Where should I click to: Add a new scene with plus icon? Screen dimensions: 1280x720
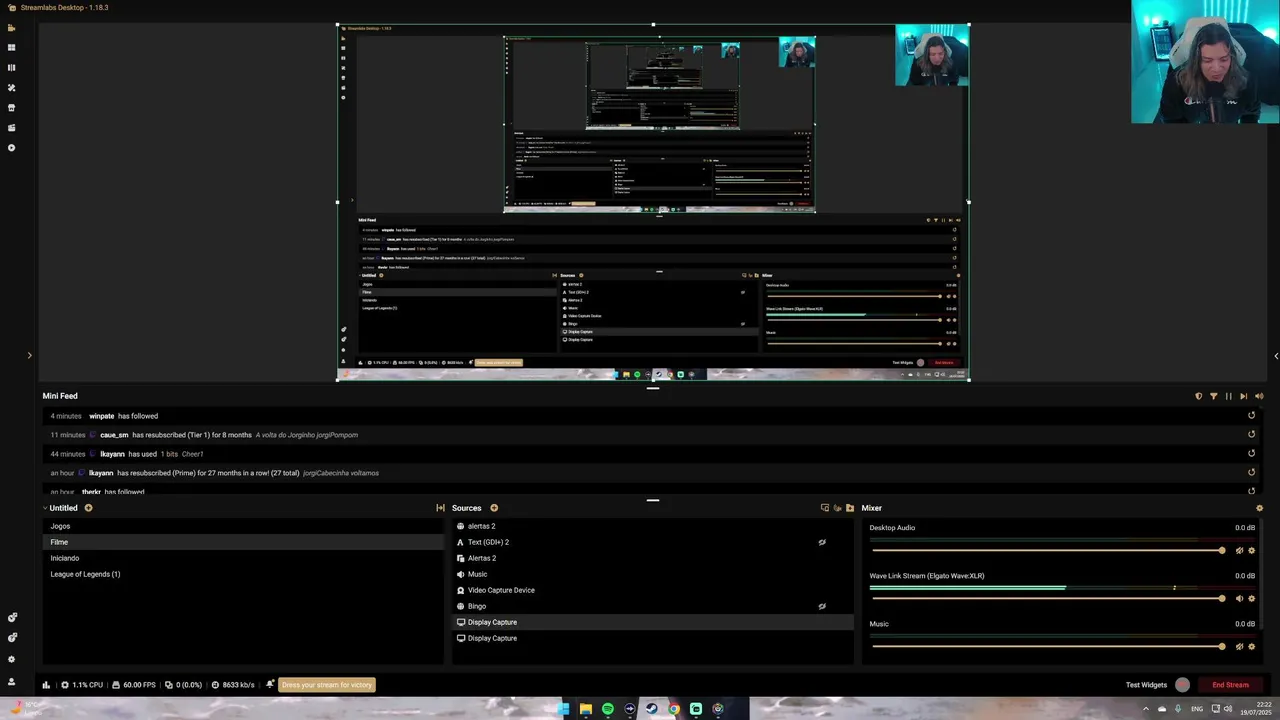point(88,508)
